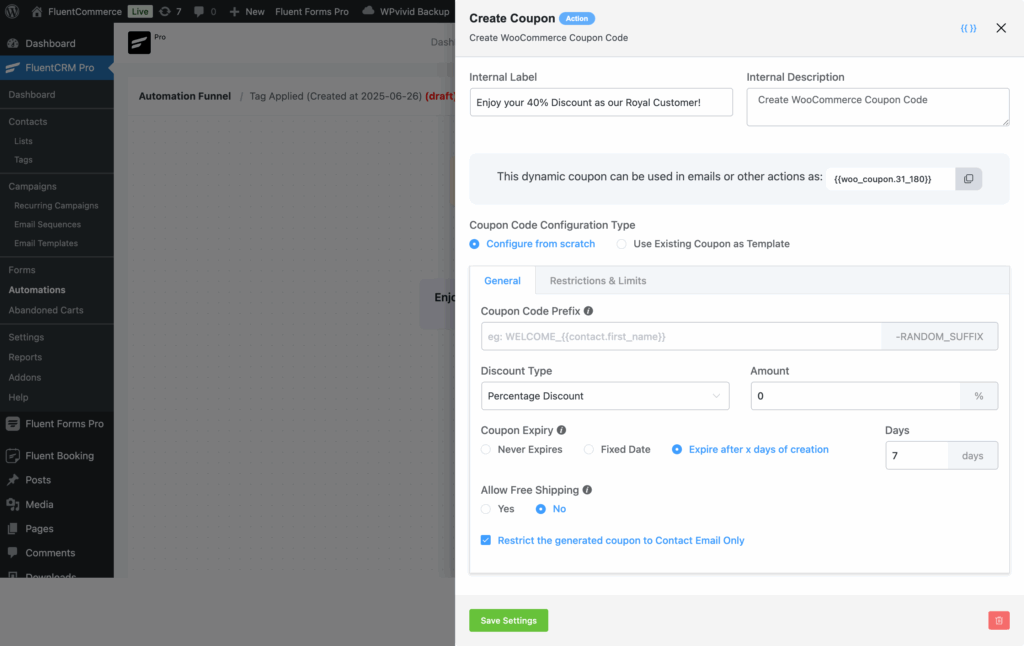Choose Never Expires for coupon expiry

pyautogui.click(x=521, y=449)
